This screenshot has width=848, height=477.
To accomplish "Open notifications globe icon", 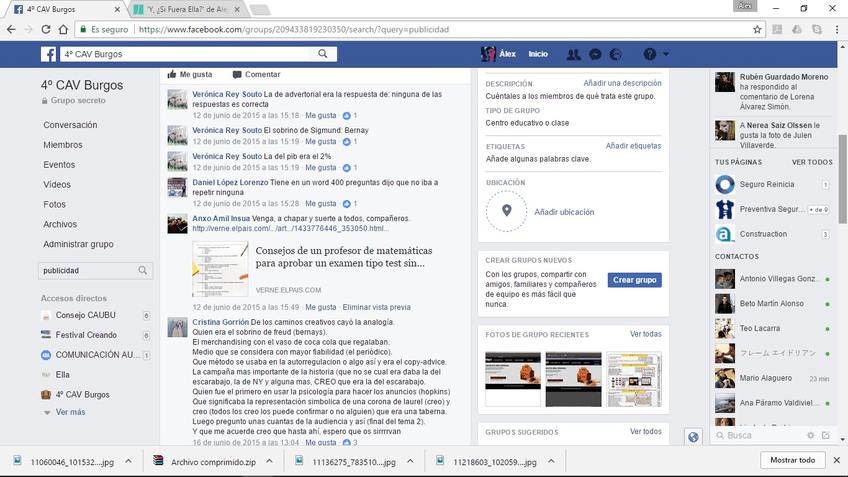I will click(x=615, y=54).
